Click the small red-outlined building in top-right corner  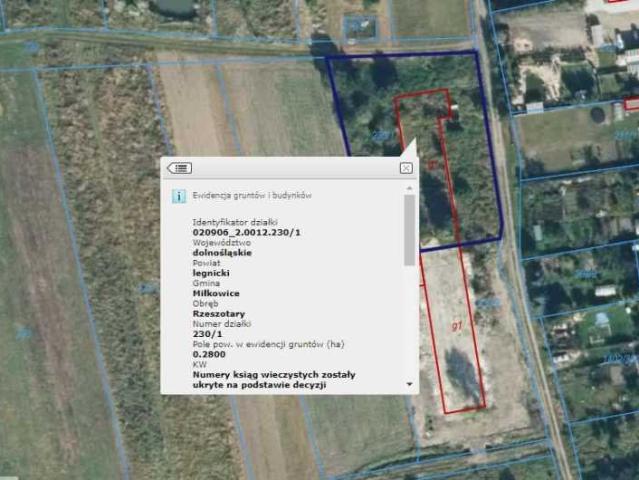coord(630,103)
